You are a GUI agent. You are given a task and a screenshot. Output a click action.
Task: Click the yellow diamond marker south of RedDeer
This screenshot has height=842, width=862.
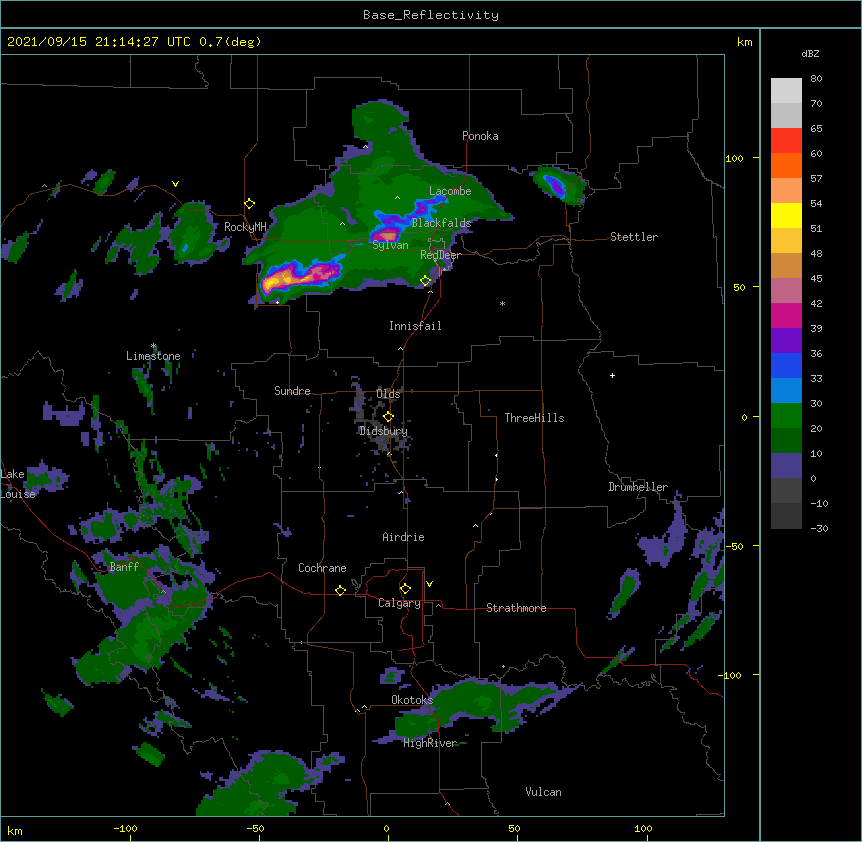[x=426, y=281]
